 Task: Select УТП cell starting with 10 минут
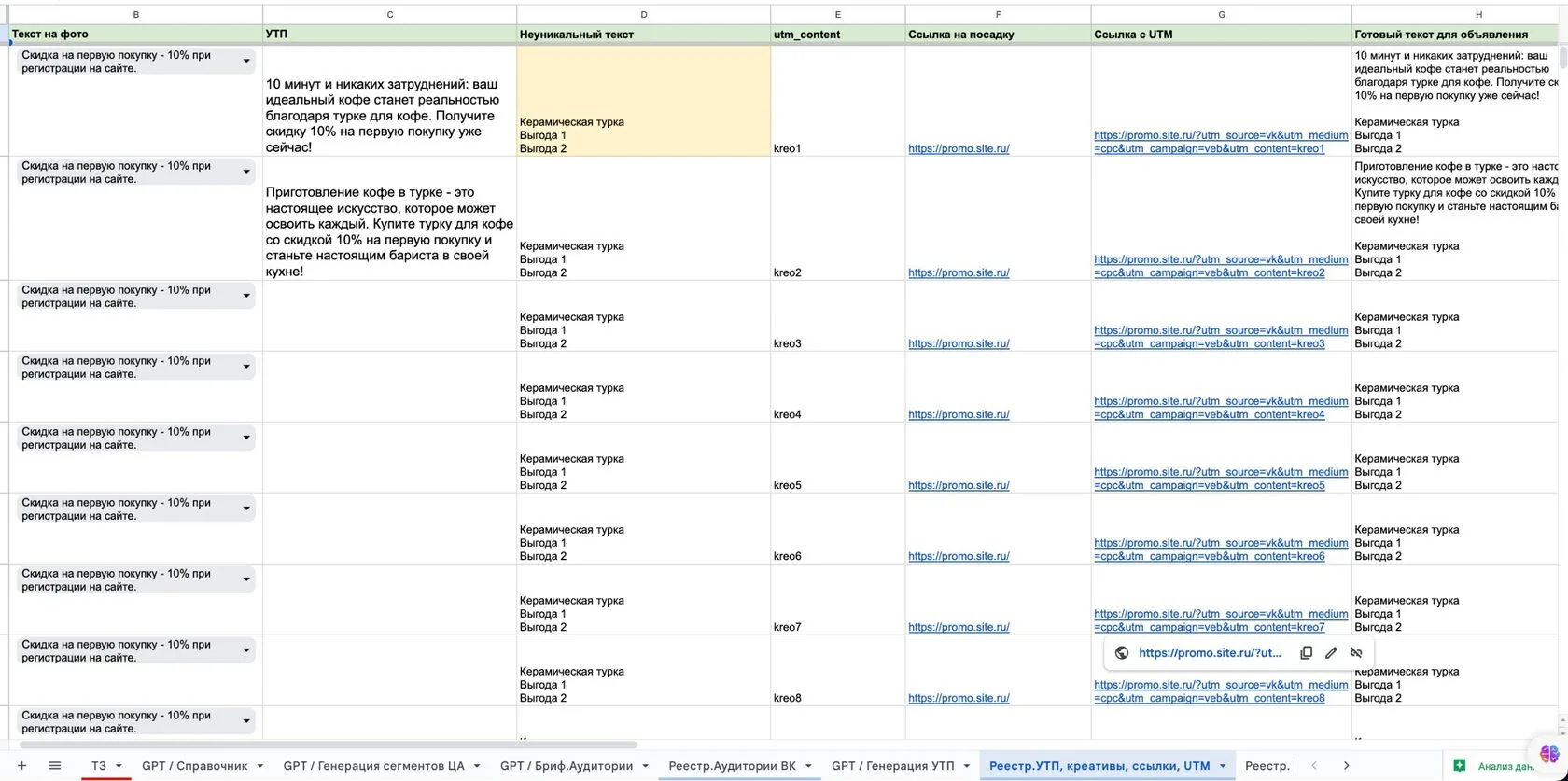389,101
